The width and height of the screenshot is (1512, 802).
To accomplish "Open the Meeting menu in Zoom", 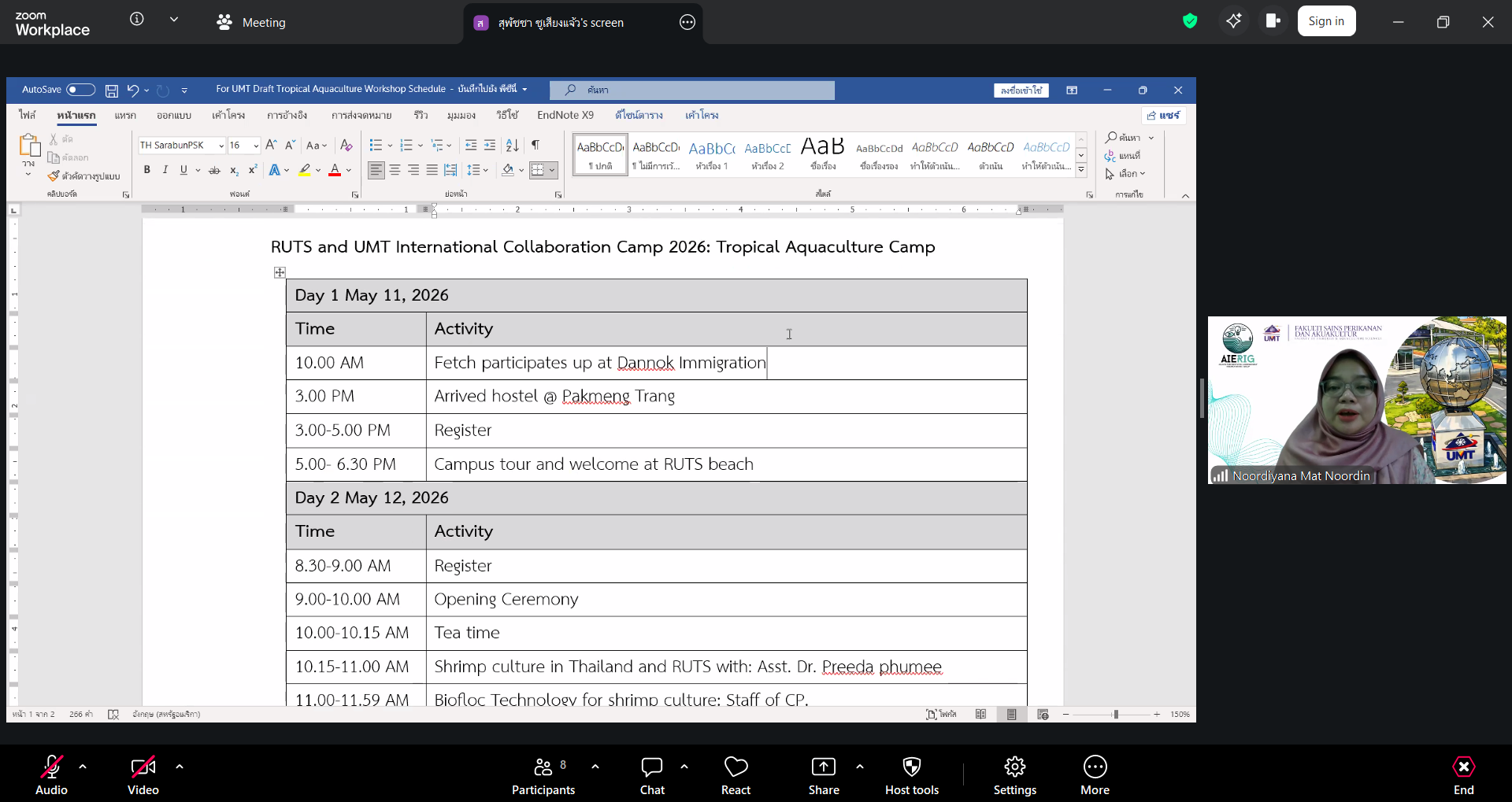I will [x=252, y=22].
